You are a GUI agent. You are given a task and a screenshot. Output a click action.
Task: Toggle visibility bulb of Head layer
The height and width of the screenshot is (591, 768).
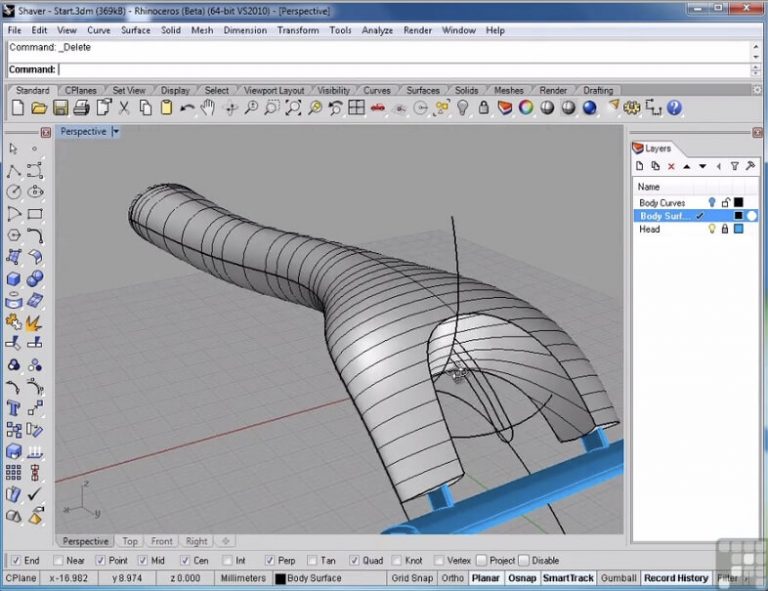click(712, 229)
